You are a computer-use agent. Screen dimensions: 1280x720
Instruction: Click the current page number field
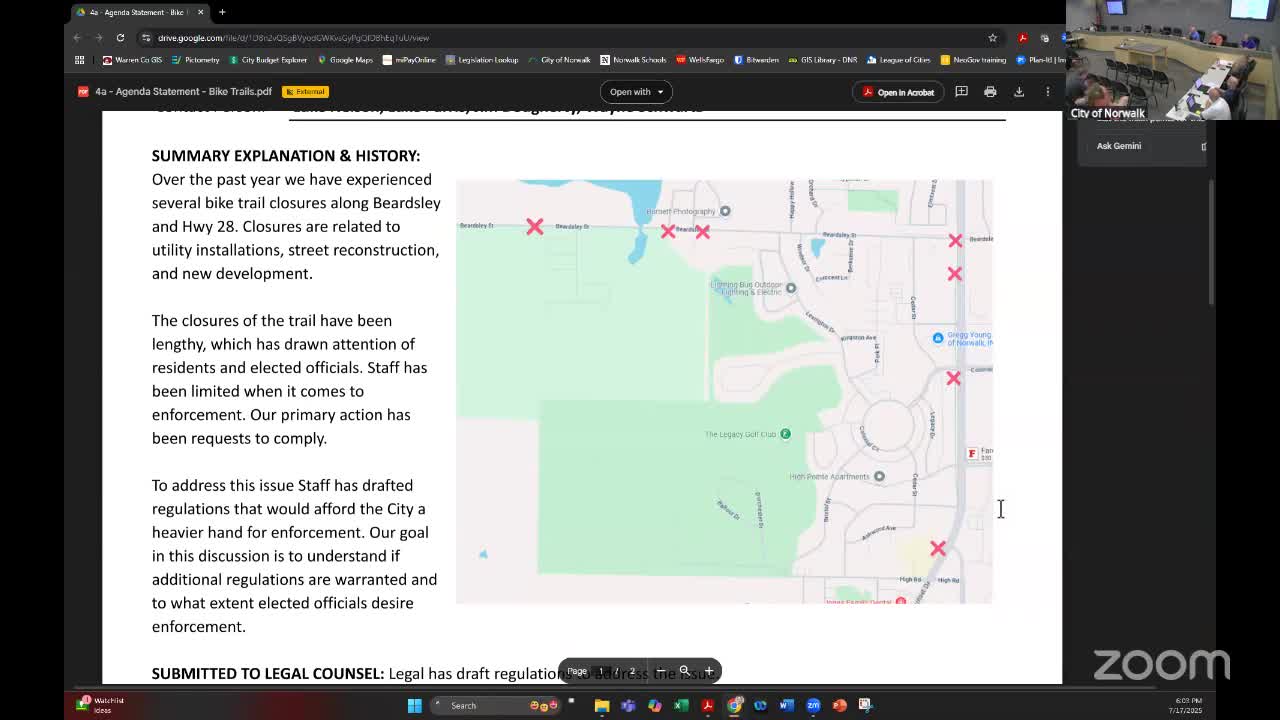click(602, 671)
